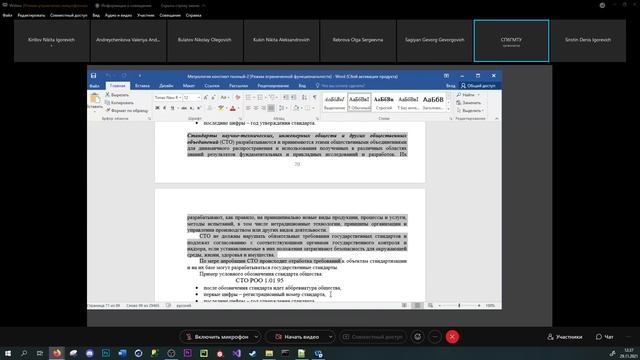
Task: Open the Вставка tab in Word ribbon
Action: click(142, 86)
